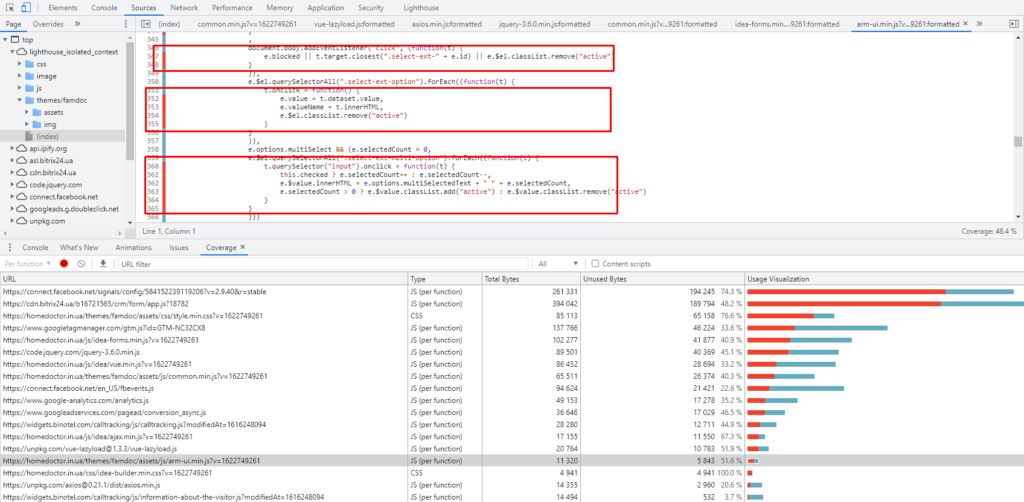This screenshot has width=1024, height=502.
Task: Activate the inspect element picker icon
Action: click(10, 8)
